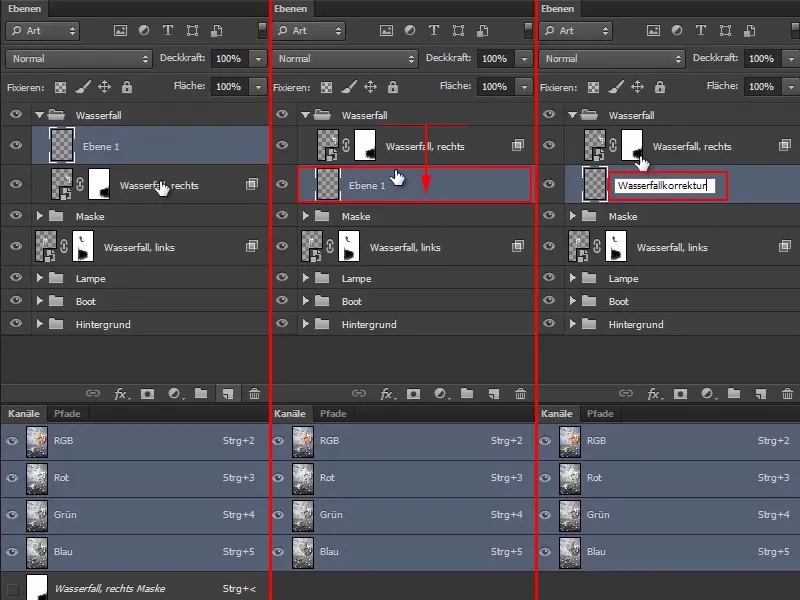Open the Art filter dropdown in left panel
This screenshot has width=800, height=600.
[42, 31]
